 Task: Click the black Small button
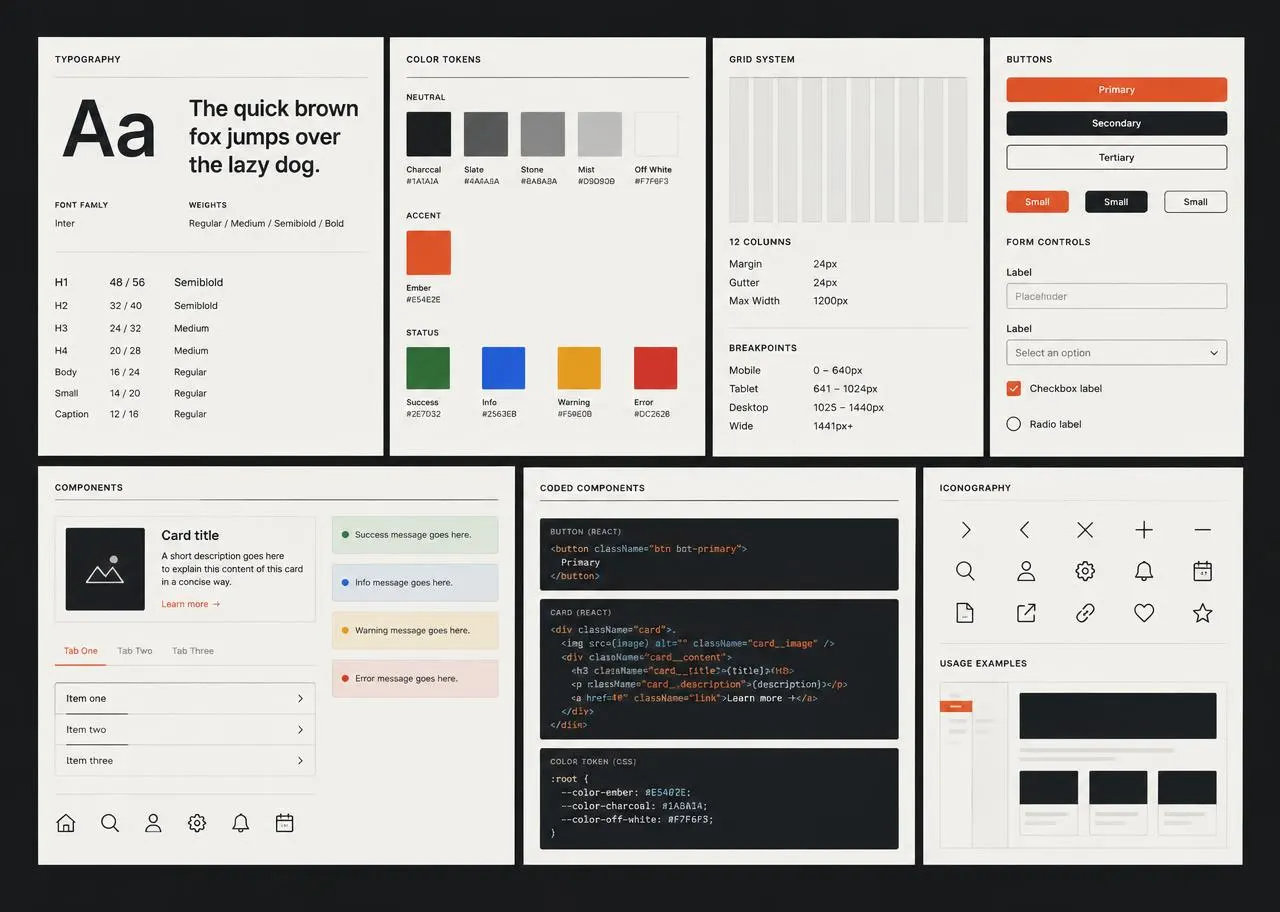point(1116,202)
